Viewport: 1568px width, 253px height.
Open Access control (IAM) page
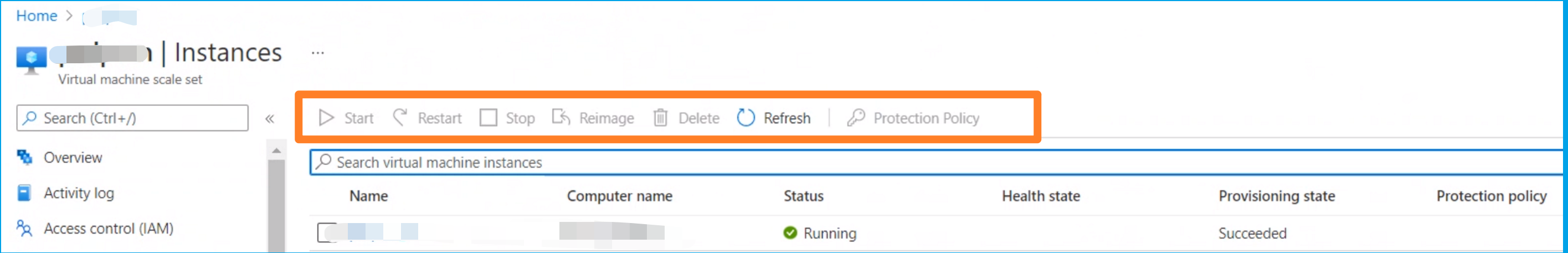(109, 229)
